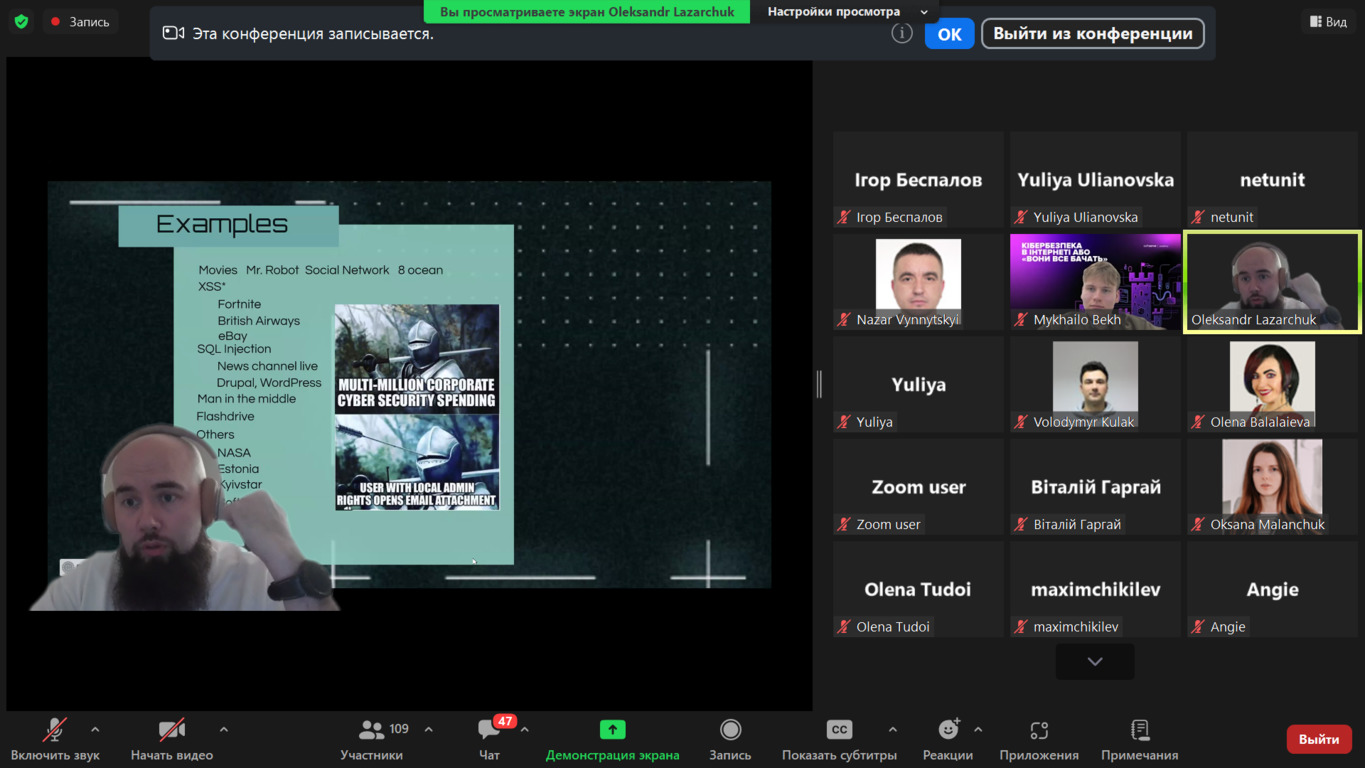Select Volodymyr Kulak video tile

pos(1095,384)
